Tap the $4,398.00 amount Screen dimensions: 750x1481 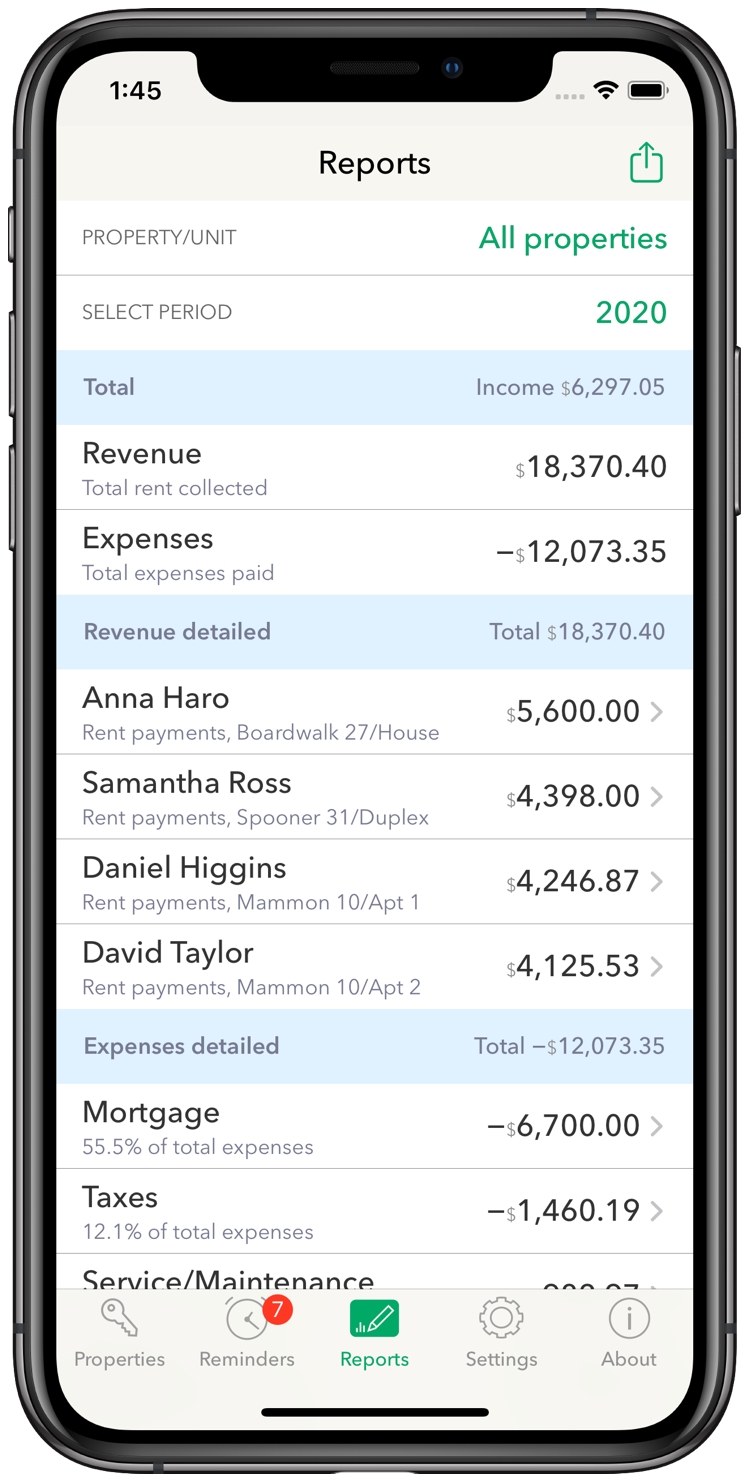tap(573, 796)
